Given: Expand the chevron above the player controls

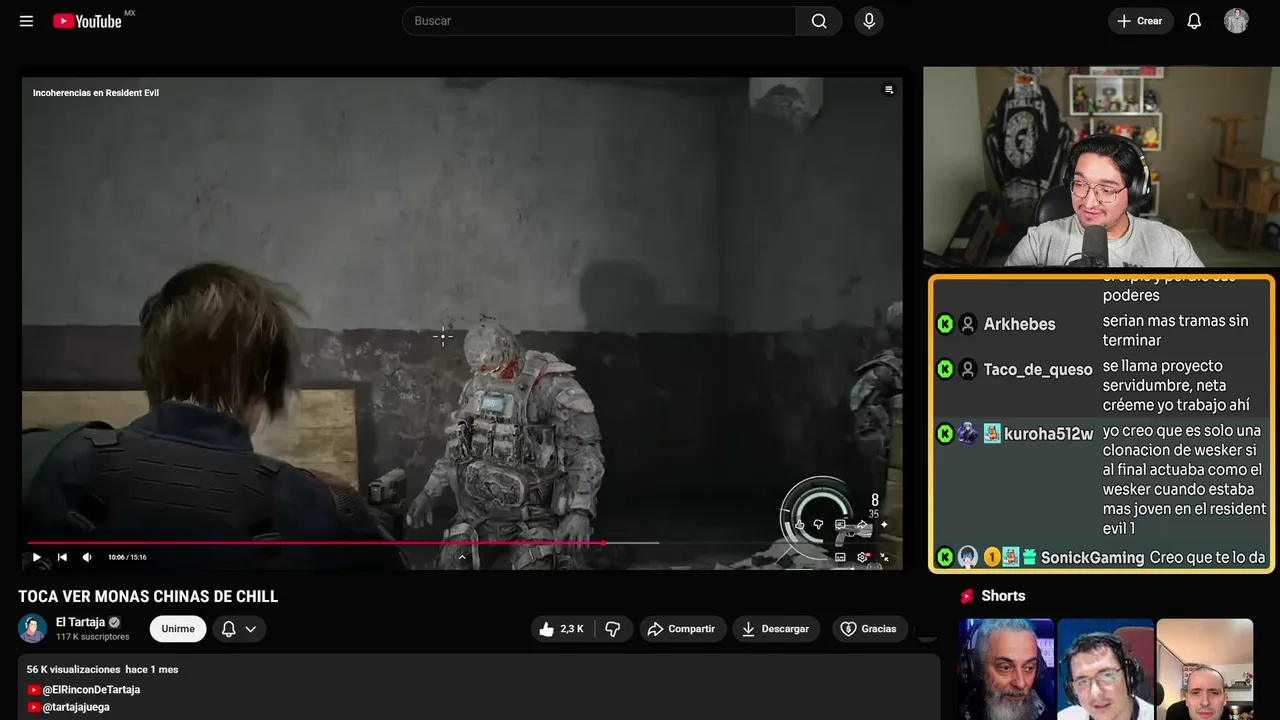Looking at the screenshot, I should tap(462, 557).
